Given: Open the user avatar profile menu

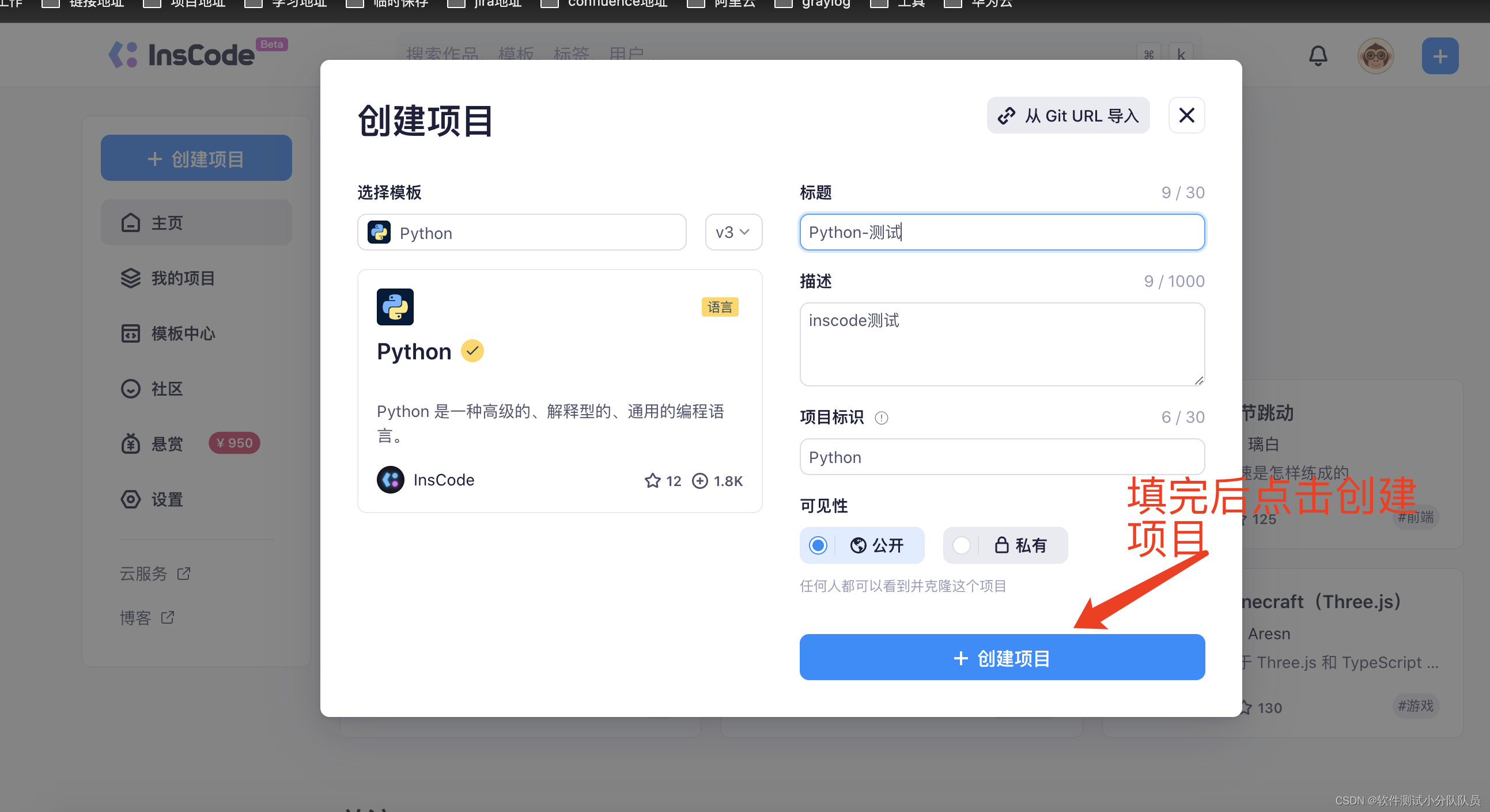Looking at the screenshot, I should pyautogui.click(x=1375, y=56).
